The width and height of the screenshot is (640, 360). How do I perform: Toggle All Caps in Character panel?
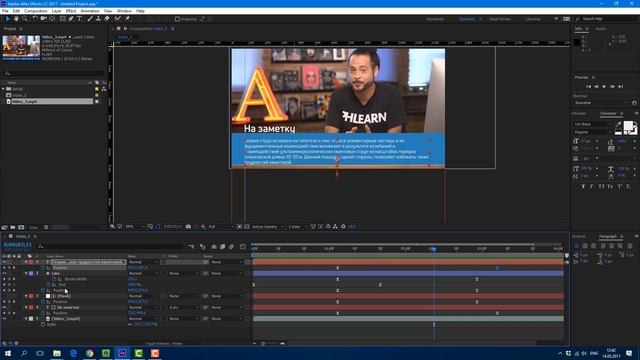pos(601,186)
